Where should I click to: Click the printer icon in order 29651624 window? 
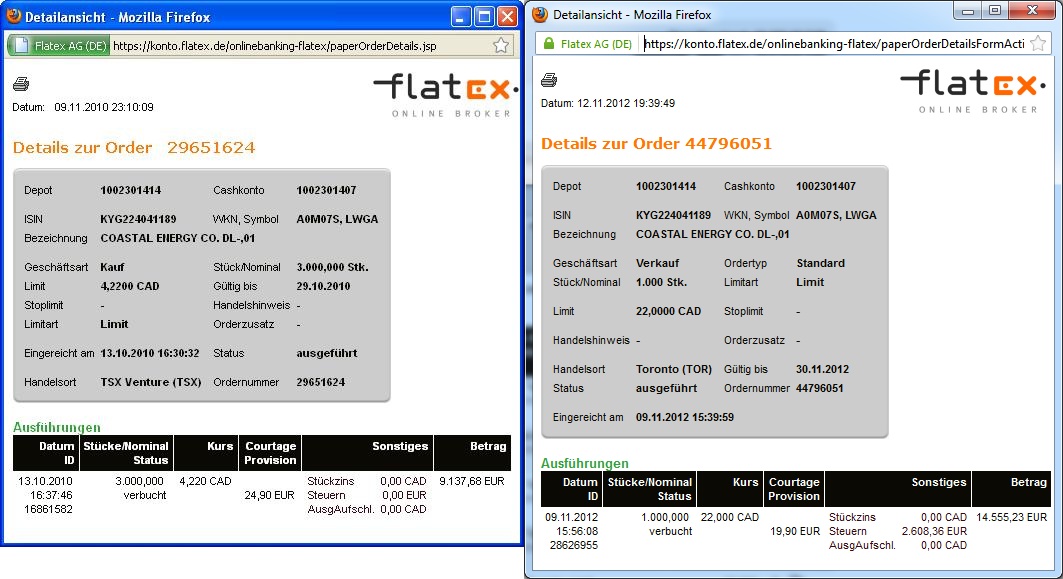click(x=21, y=84)
